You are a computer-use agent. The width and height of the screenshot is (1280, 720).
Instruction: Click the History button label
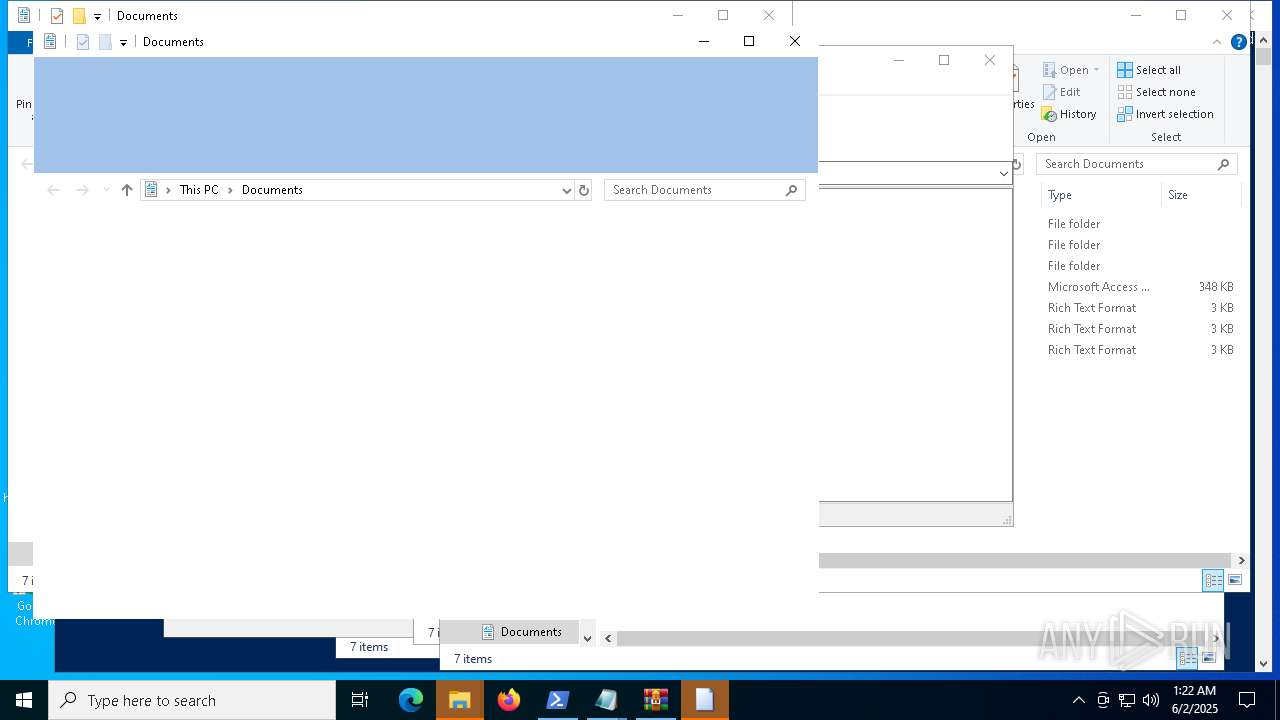[x=1078, y=114]
